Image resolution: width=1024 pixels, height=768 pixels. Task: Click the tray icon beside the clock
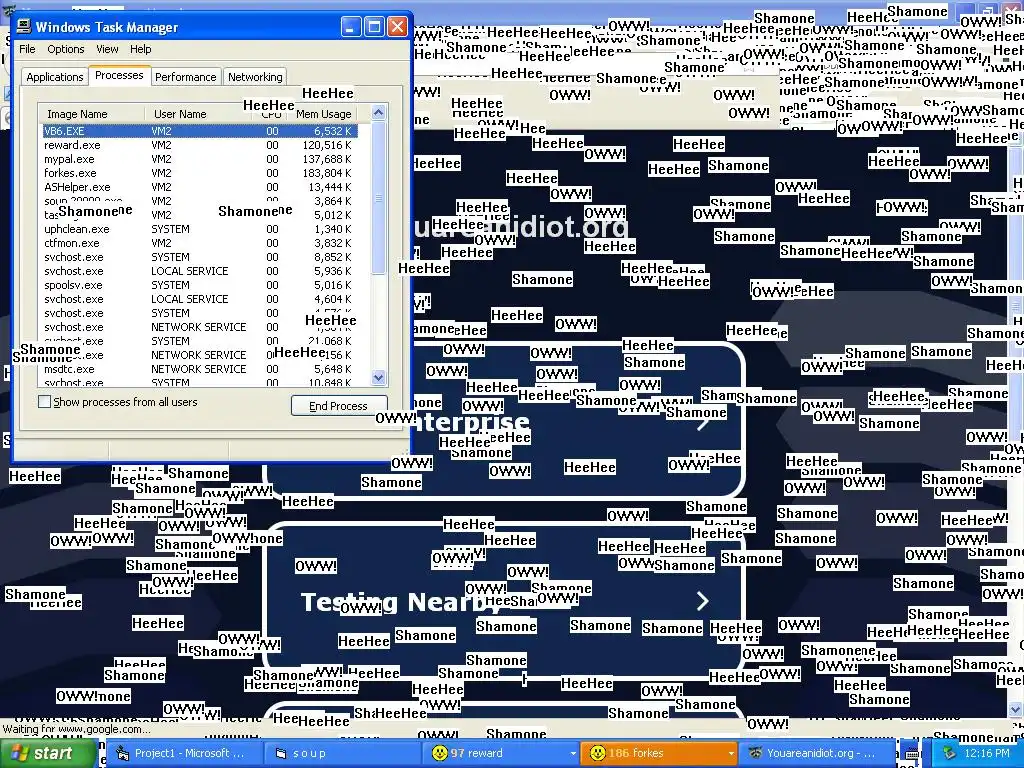click(948, 753)
